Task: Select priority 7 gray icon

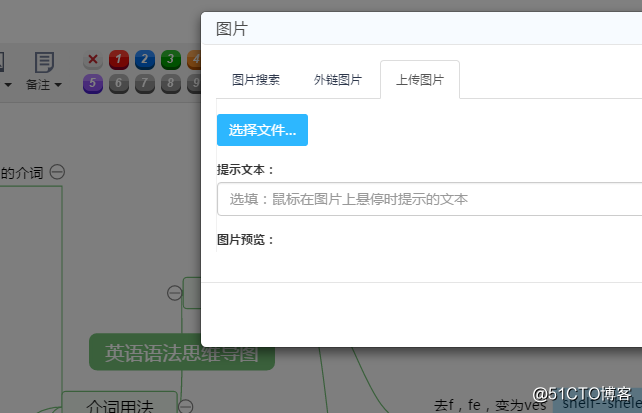Action: pyautogui.click(x=145, y=84)
